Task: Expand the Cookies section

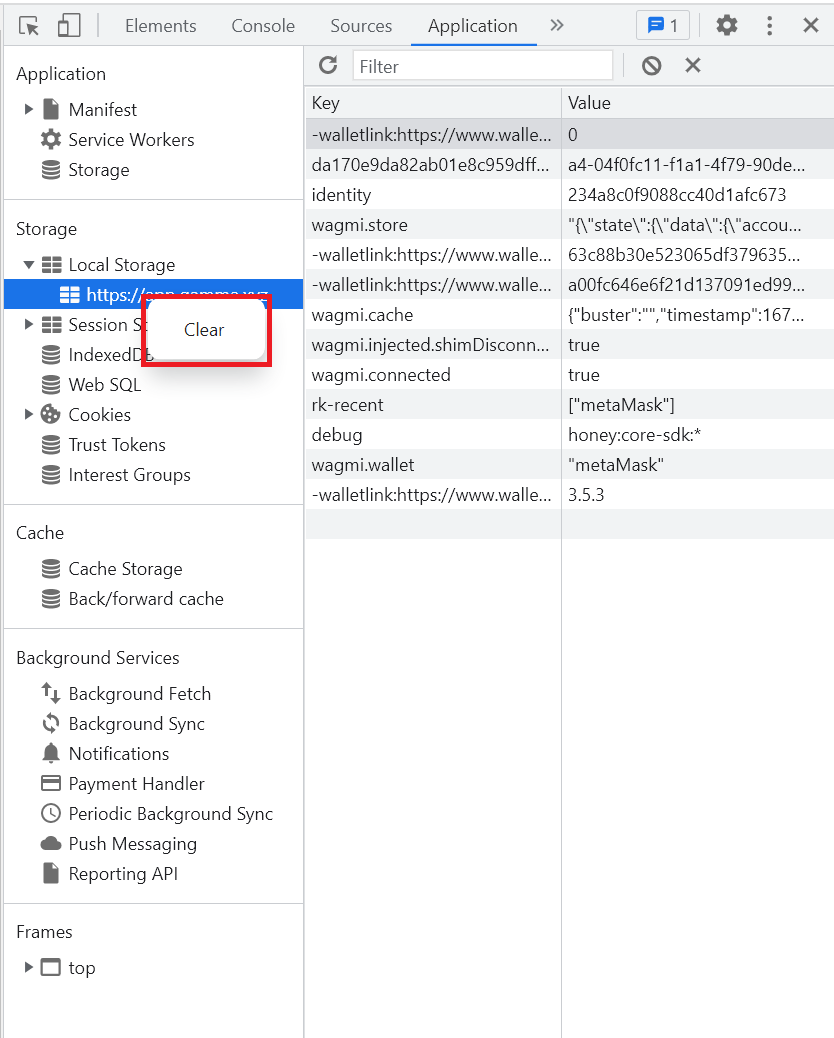Action: tap(29, 415)
